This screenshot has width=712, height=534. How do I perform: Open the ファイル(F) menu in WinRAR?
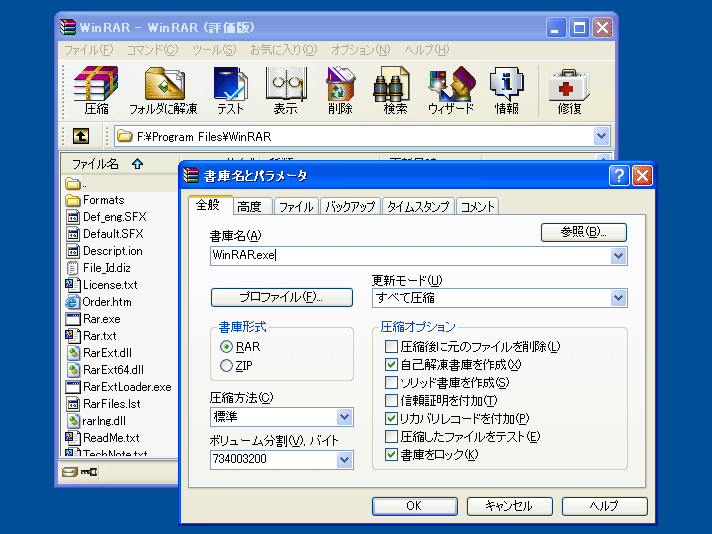coord(89,49)
